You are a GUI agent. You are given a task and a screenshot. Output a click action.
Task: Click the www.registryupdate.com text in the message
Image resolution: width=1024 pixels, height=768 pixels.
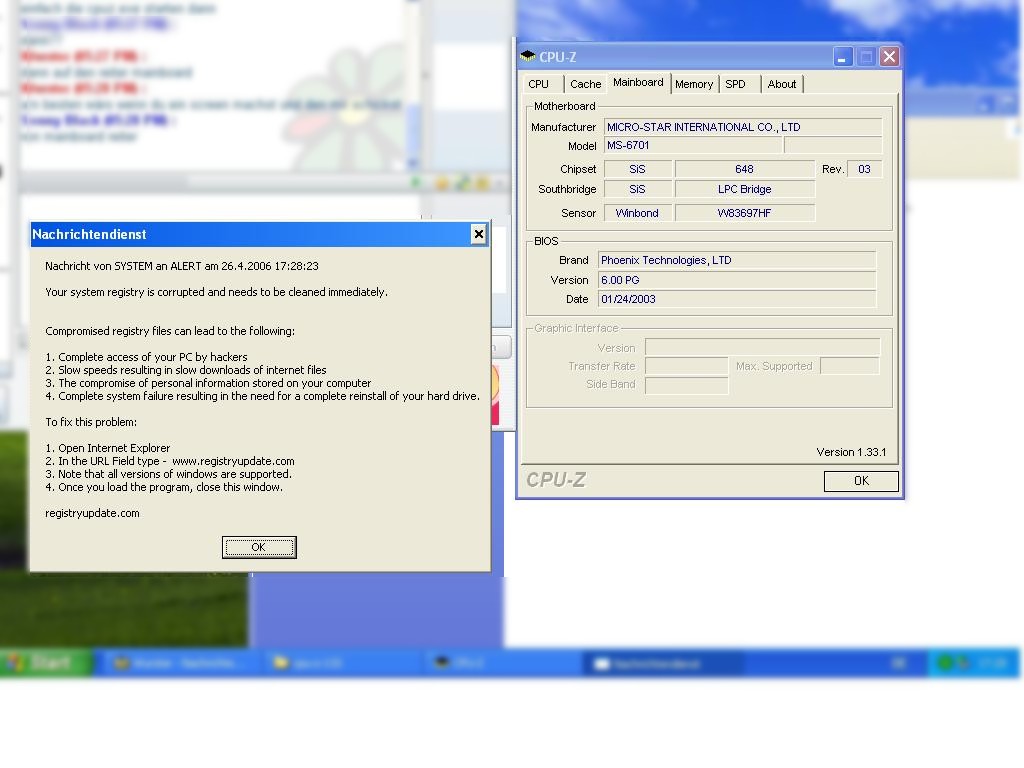[x=233, y=461]
